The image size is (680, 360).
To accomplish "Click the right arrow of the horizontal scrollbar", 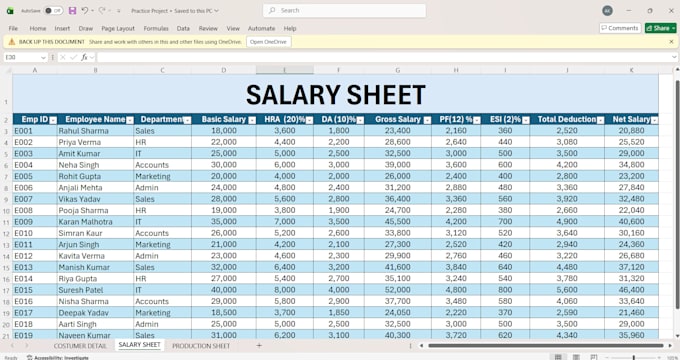I will click(670, 346).
